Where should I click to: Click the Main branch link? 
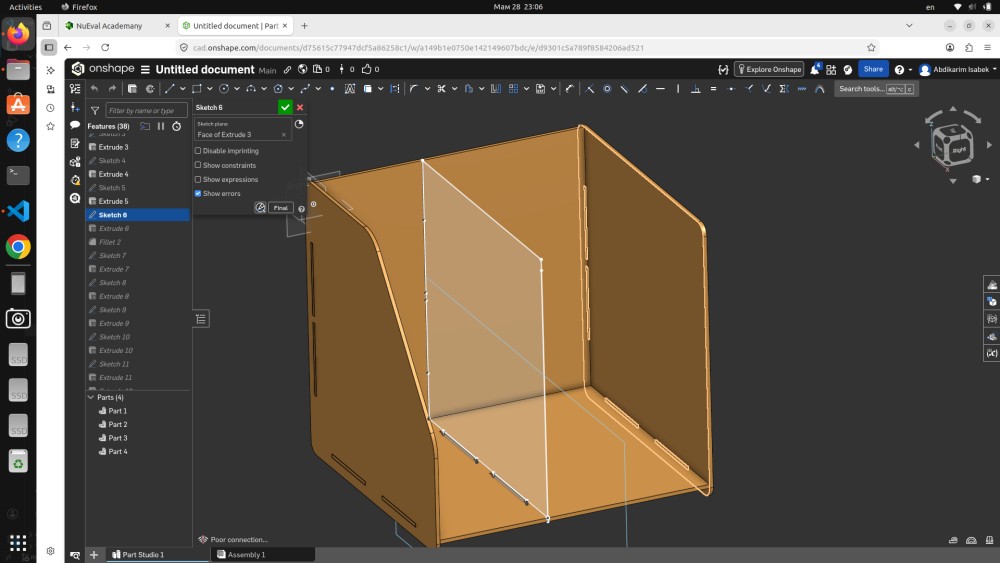[267, 70]
